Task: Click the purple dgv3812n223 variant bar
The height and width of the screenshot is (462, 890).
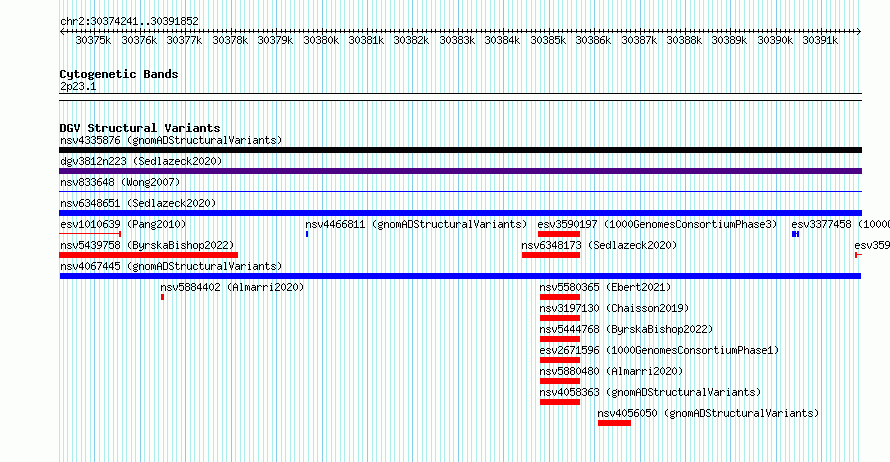Action: coord(460,171)
